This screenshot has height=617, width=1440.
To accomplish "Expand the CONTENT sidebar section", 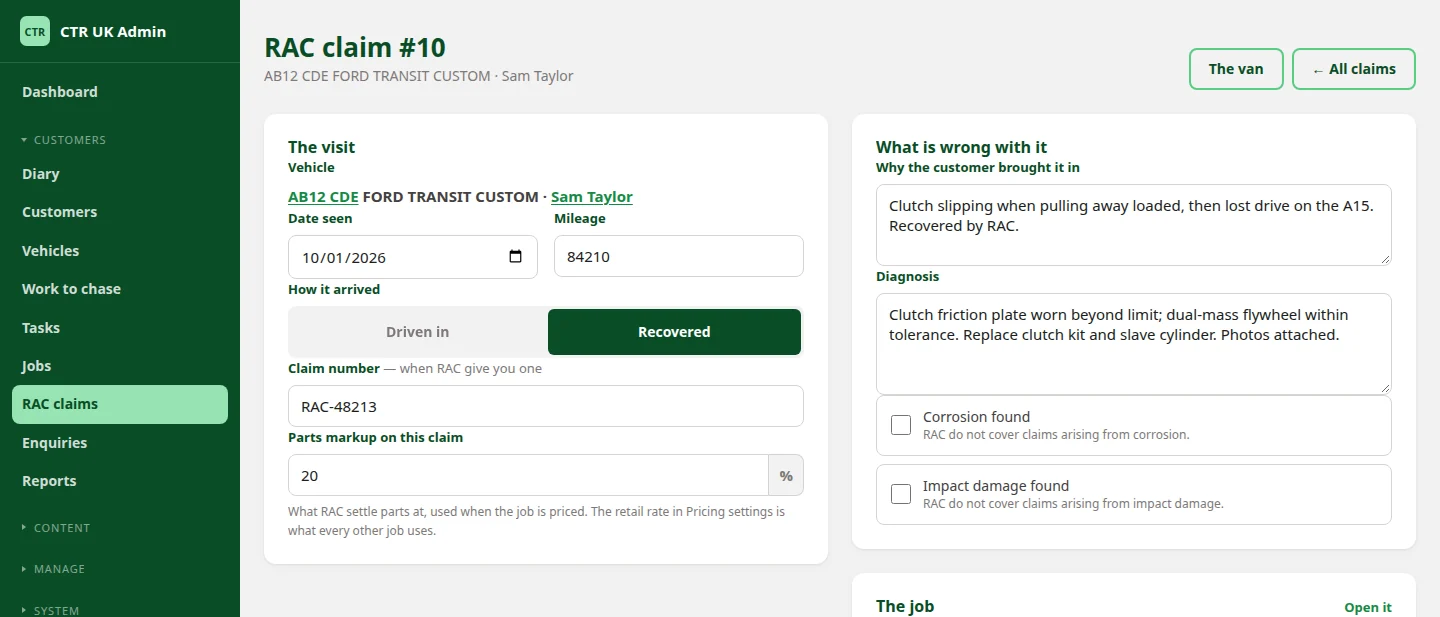I will click(x=56, y=528).
